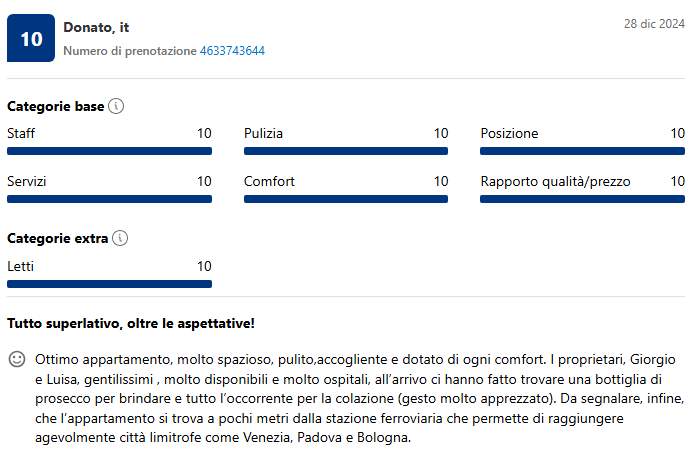Open booking number 4633743644 link
The height and width of the screenshot is (462, 696).
click(232, 51)
